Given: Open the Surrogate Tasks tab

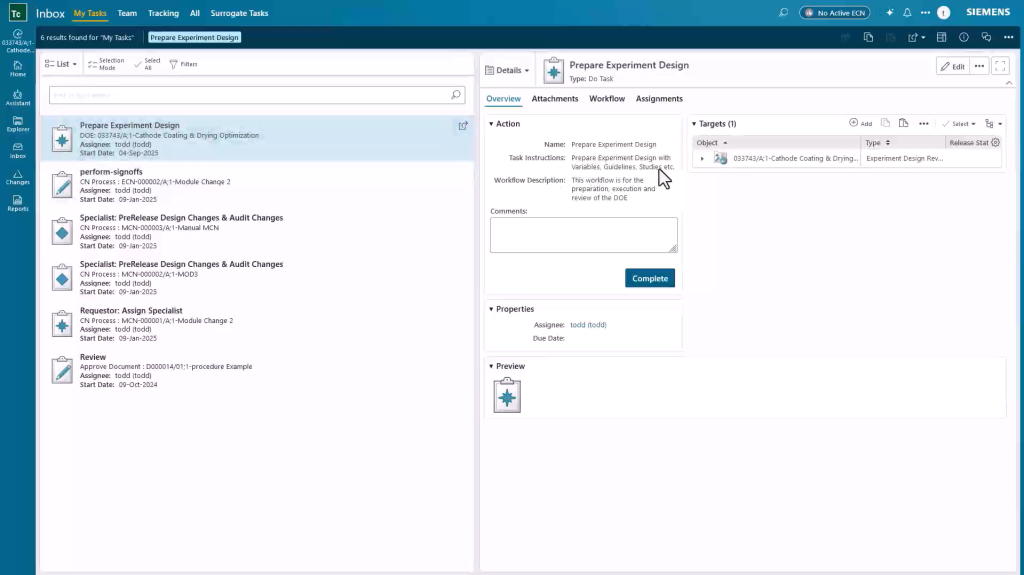Looking at the screenshot, I should pyautogui.click(x=239, y=13).
